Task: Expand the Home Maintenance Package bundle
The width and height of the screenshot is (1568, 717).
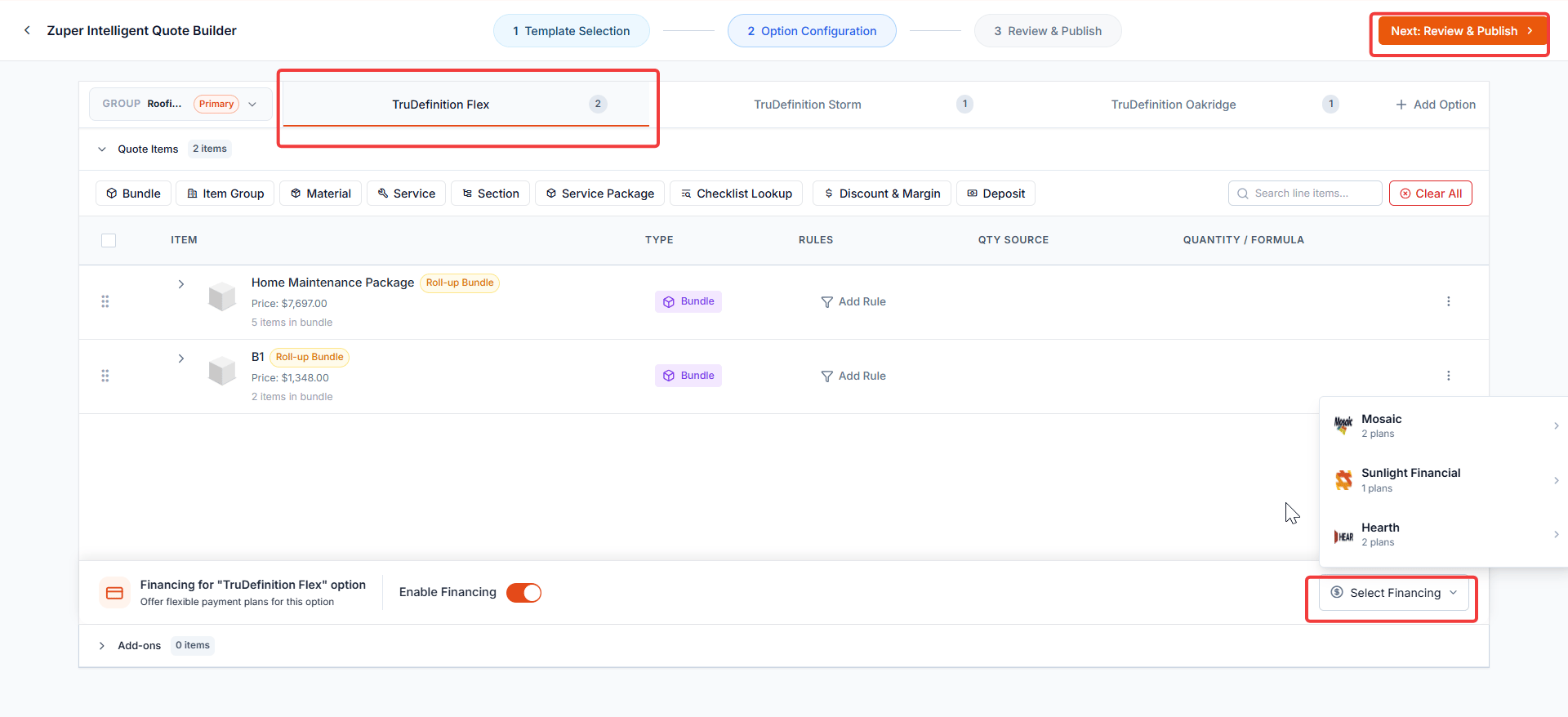Action: (181, 284)
